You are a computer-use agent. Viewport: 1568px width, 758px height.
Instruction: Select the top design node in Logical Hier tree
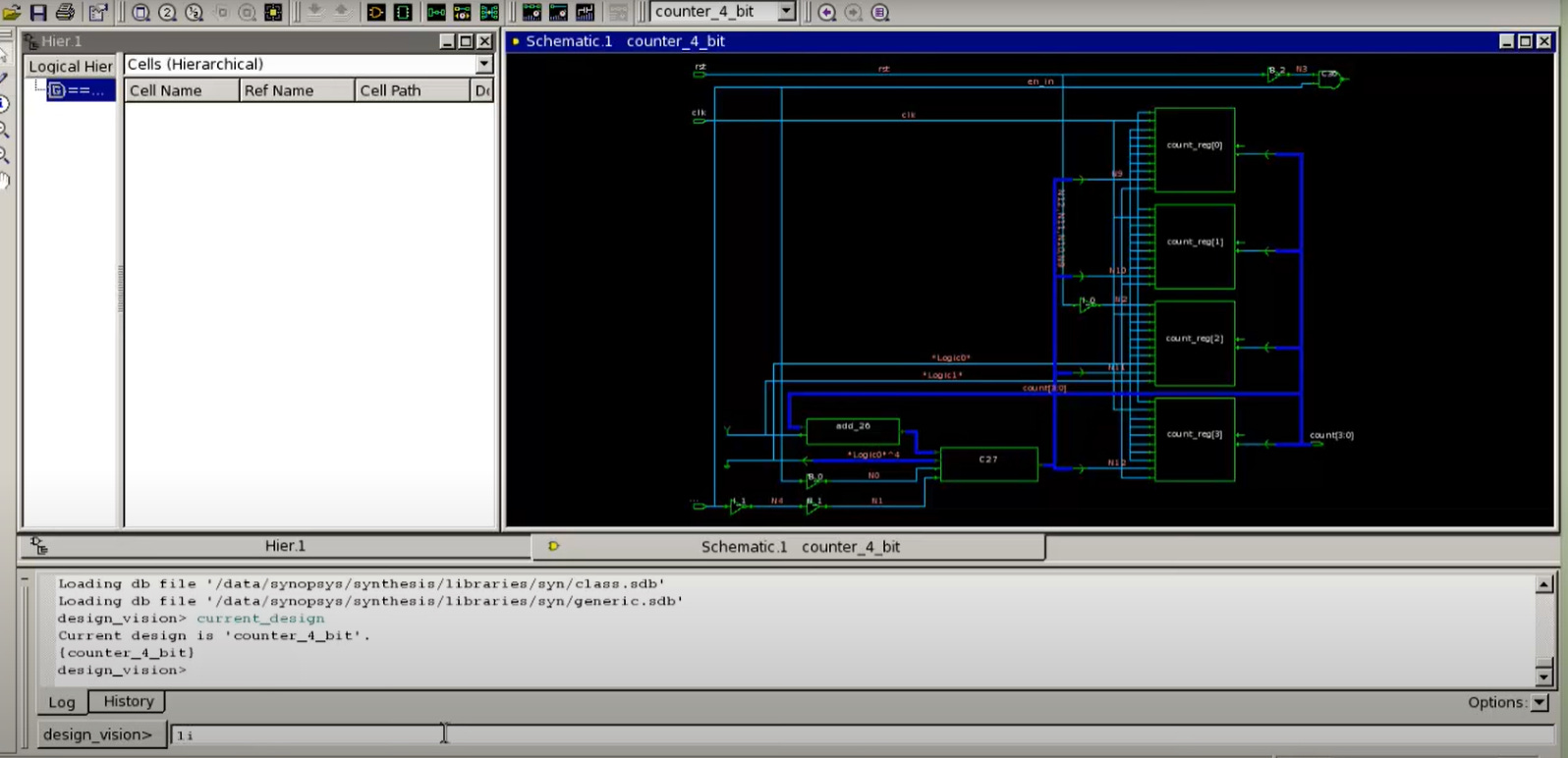click(x=81, y=90)
